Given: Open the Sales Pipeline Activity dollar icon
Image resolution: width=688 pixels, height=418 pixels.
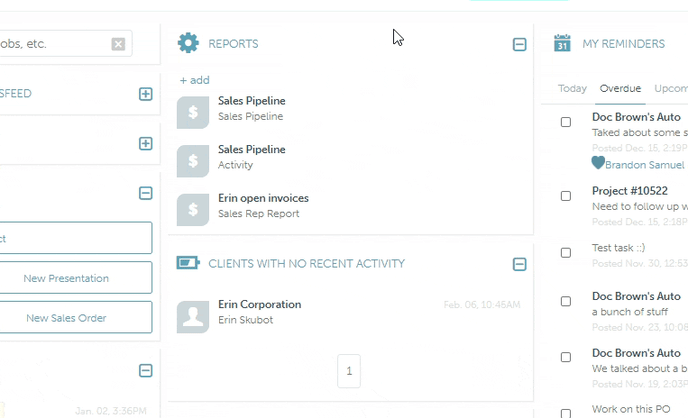Looking at the screenshot, I should 193,161.
